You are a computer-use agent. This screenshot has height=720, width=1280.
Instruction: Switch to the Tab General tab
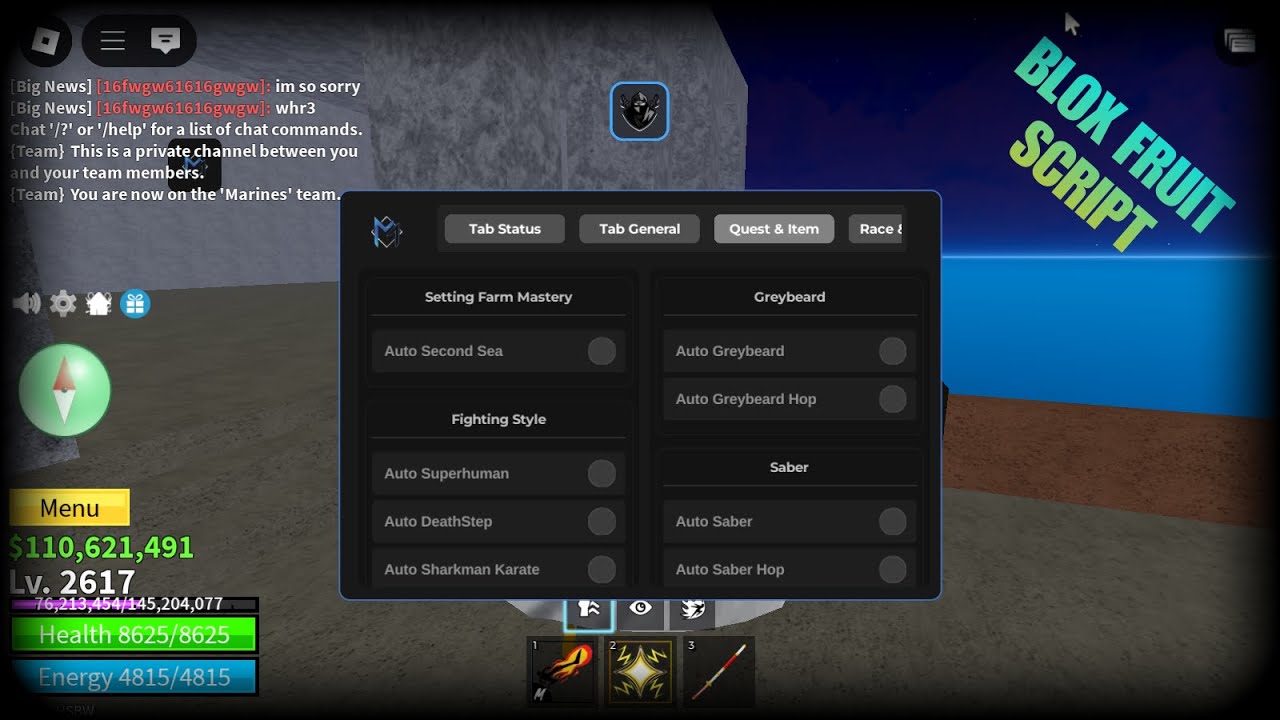point(639,229)
